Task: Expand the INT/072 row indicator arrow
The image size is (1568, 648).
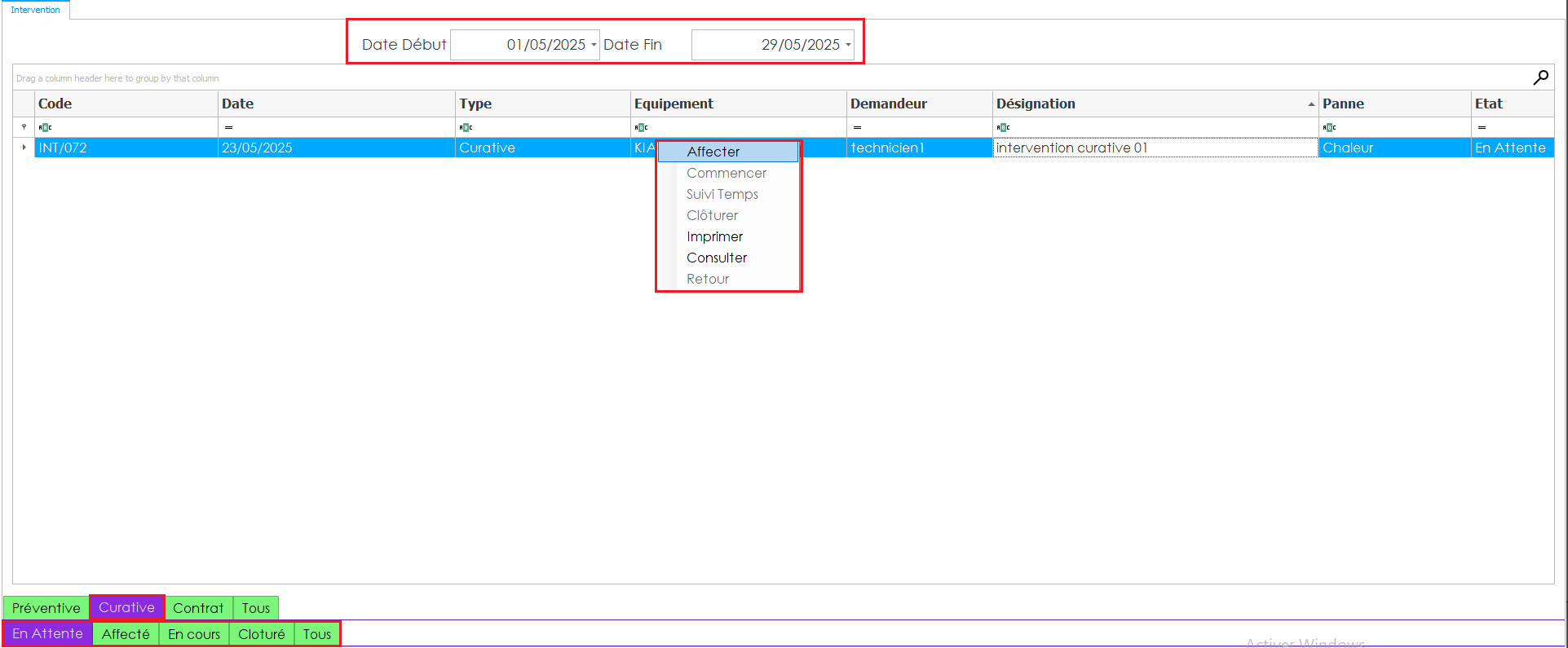Action: (x=24, y=148)
